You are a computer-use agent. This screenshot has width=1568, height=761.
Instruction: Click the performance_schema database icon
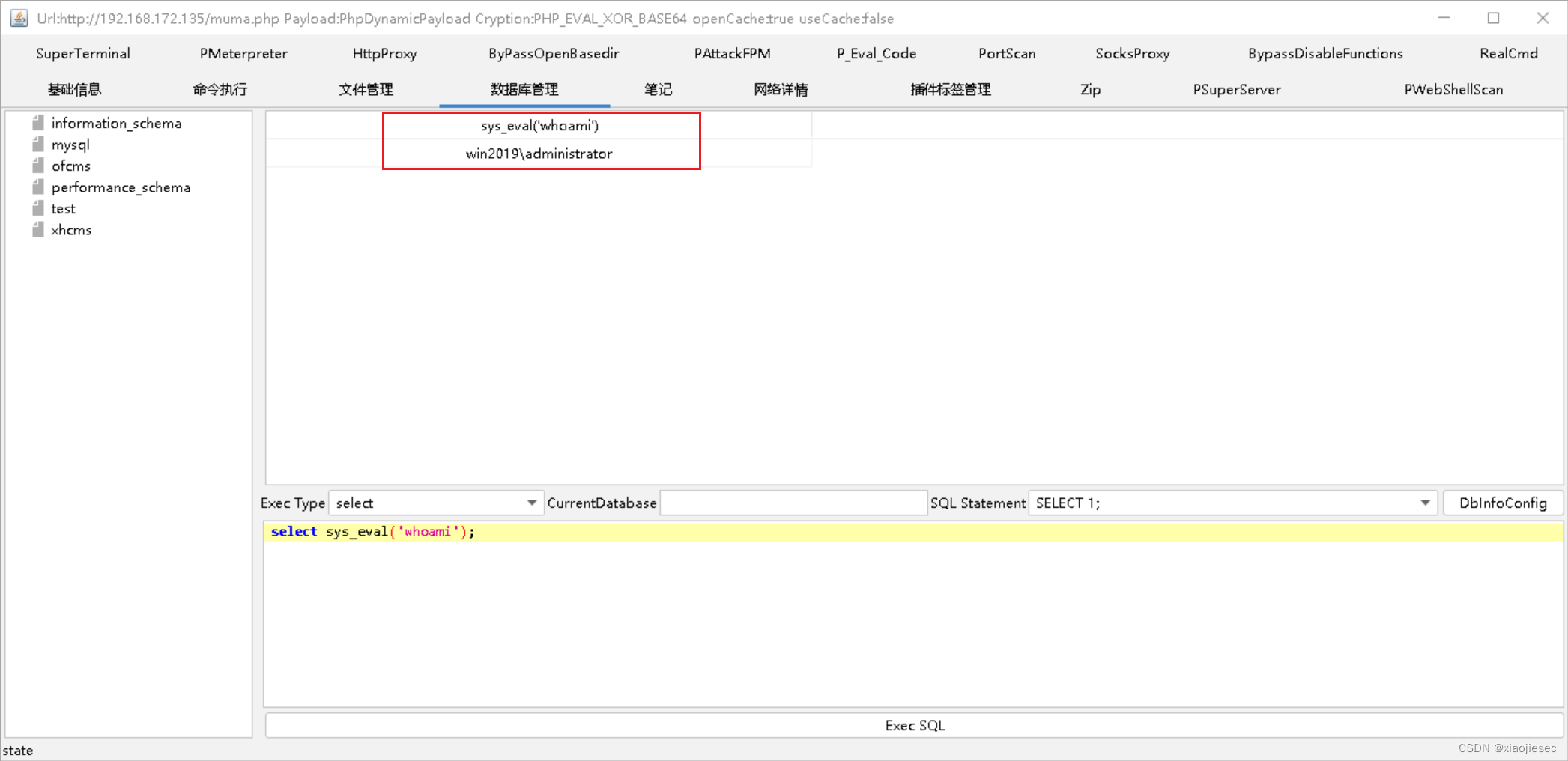point(39,187)
